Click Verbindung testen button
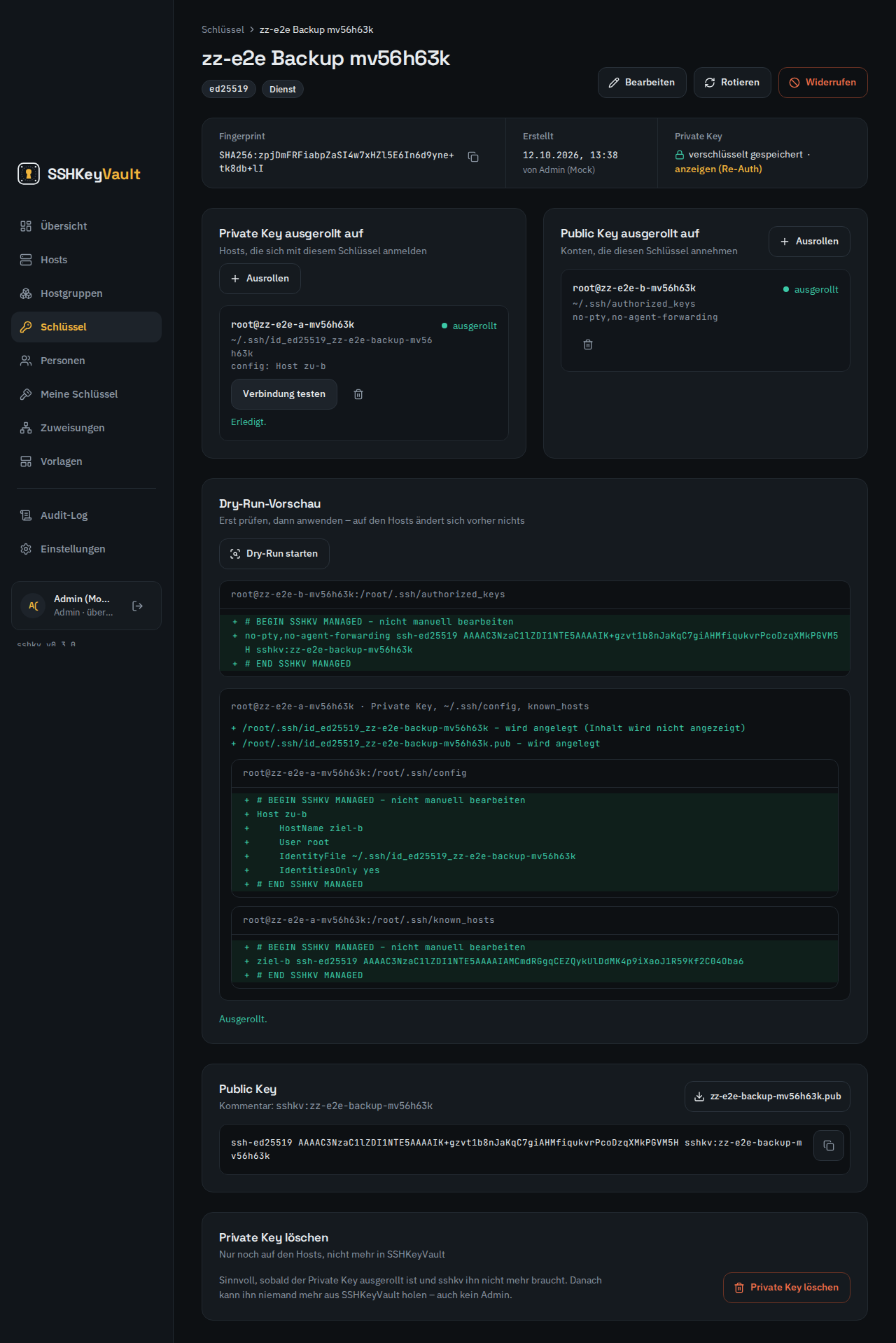896x1343 pixels. (x=284, y=394)
